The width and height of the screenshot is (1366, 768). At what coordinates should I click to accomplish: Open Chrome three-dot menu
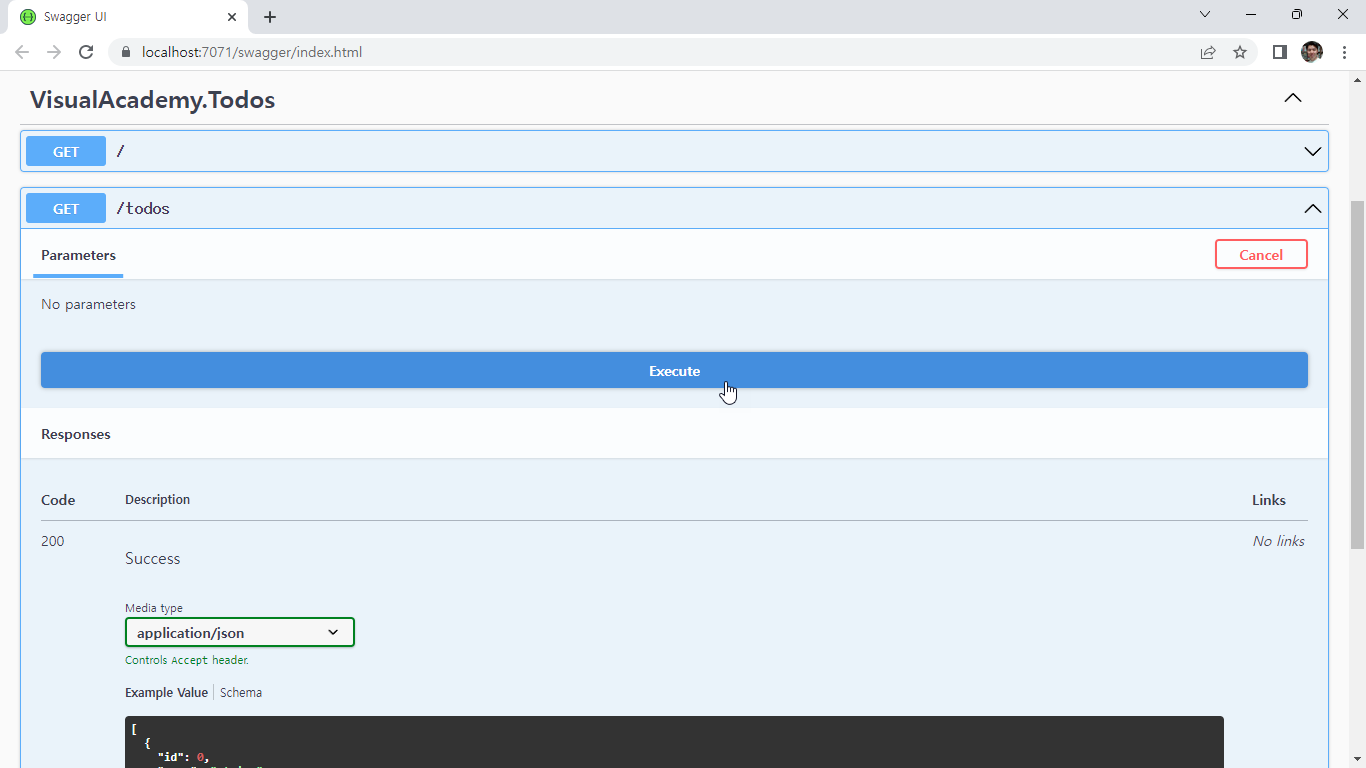[1344, 52]
